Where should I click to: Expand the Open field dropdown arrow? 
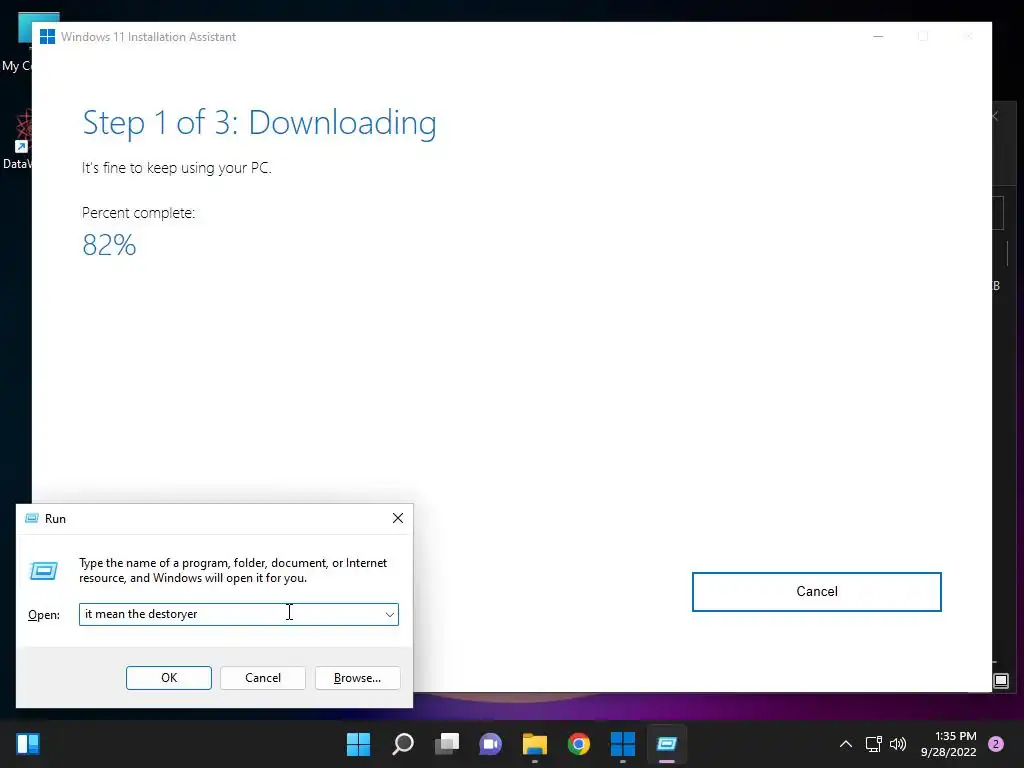pyautogui.click(x=389, y=615)
